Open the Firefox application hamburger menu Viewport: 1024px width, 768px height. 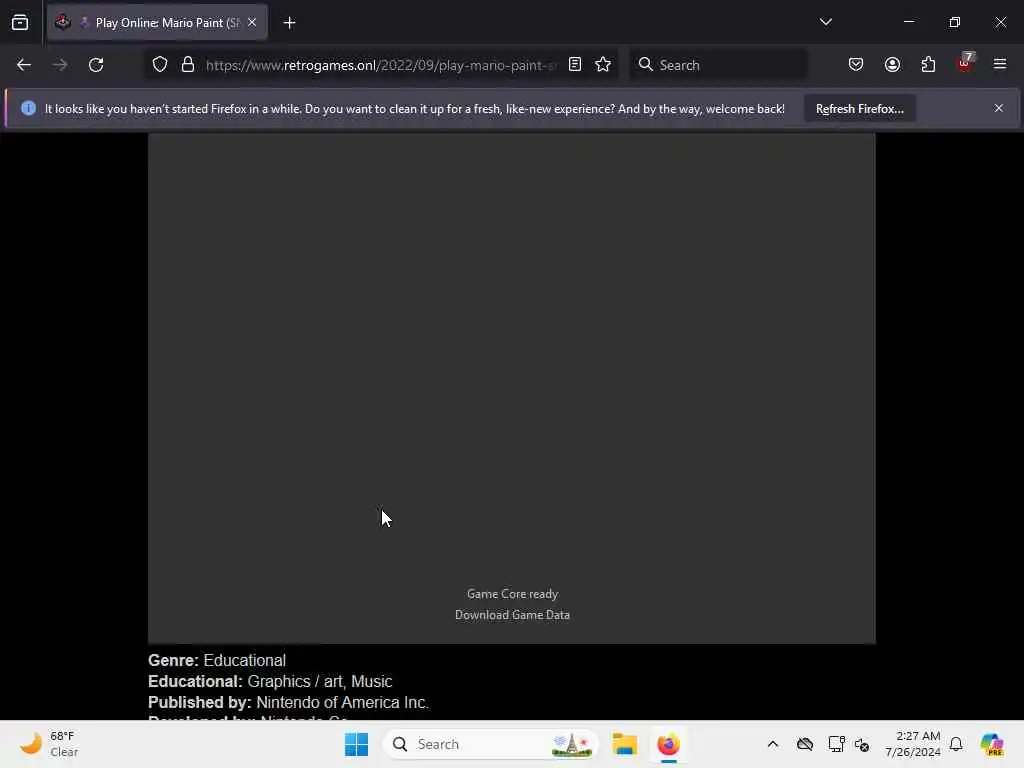point(1000,64)
